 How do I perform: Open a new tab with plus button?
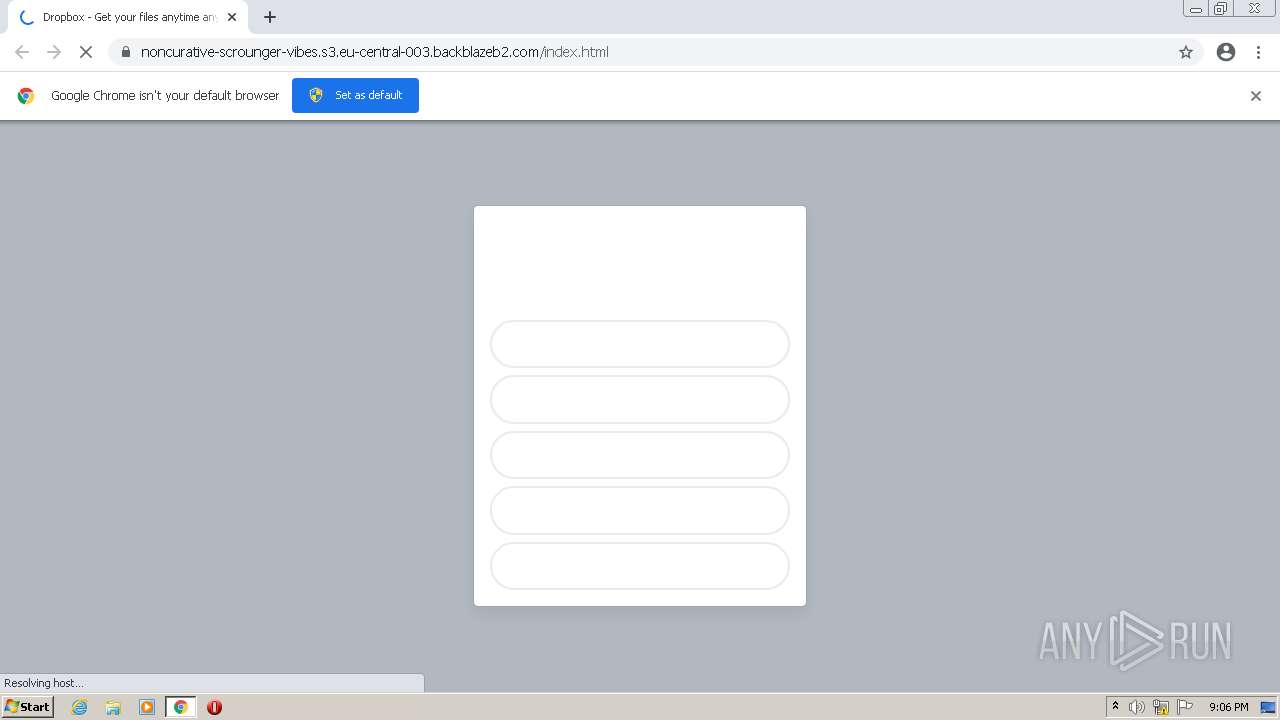[270, 17]
